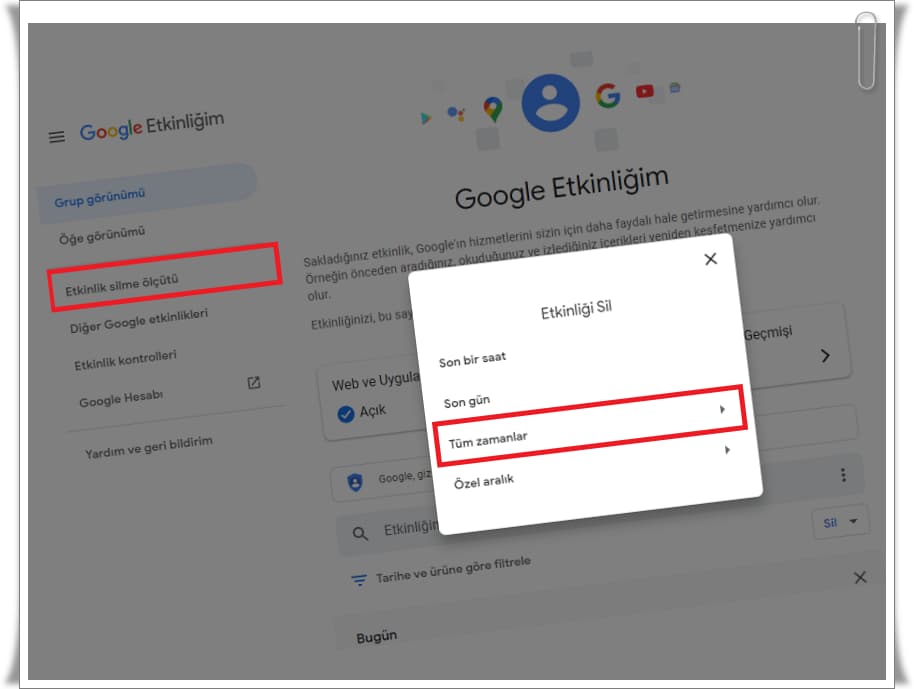914x689 pixels.
Task: Click the external link icon by Google Hesabı
Action: pyautogui.click(x=254, y=383)
